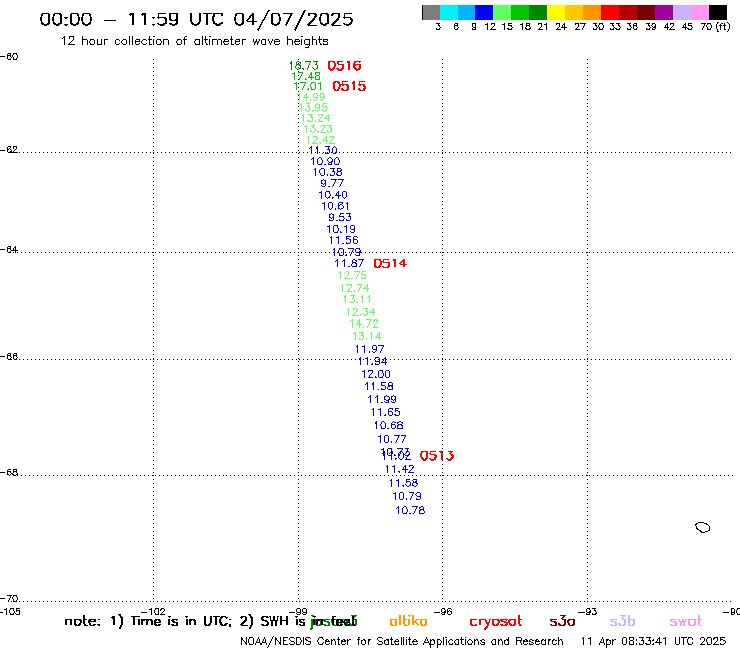Select the 11.97 wave reading
This screenshot has width=740, height=650.
tap(370, 349)
